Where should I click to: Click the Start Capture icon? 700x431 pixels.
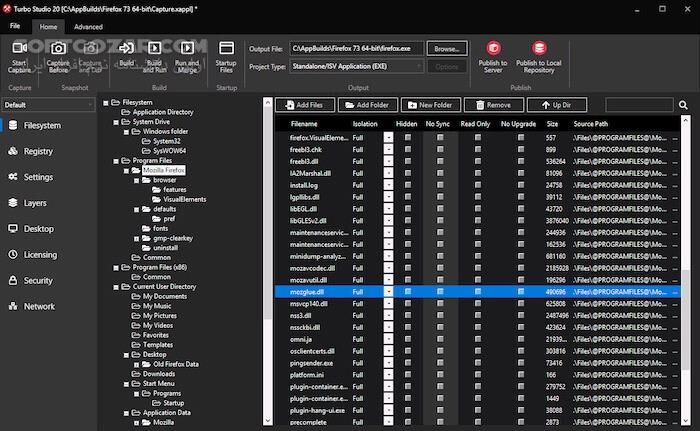pyautogui.click(x=21, y=49)
